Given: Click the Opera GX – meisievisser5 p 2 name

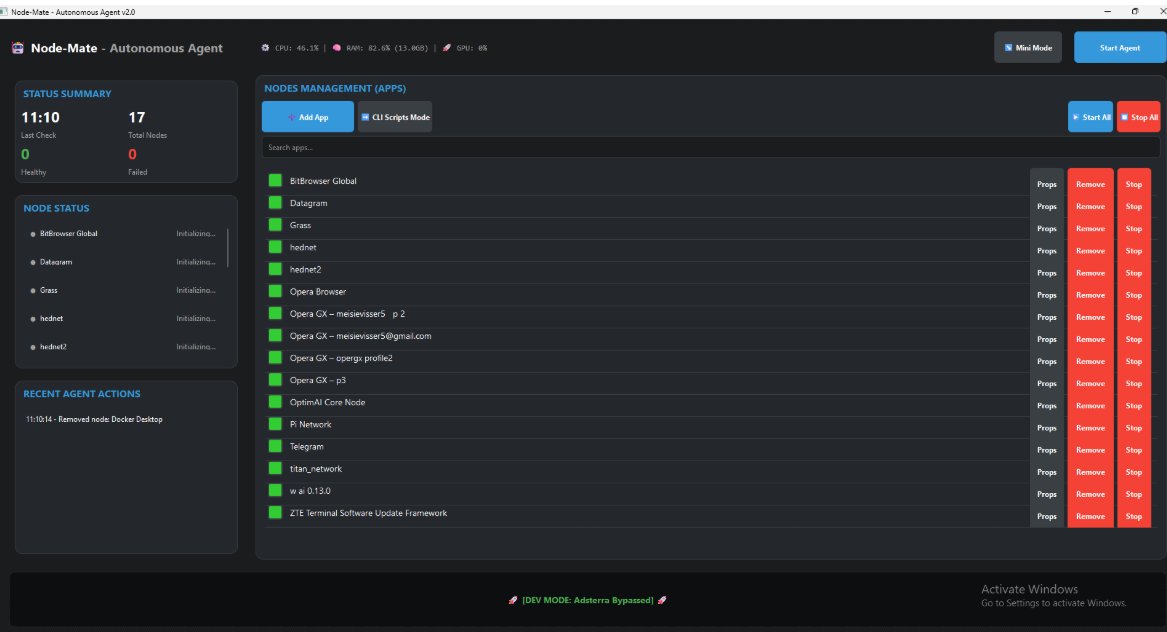Looking at the screenshot, I should [x=348, y=313].
